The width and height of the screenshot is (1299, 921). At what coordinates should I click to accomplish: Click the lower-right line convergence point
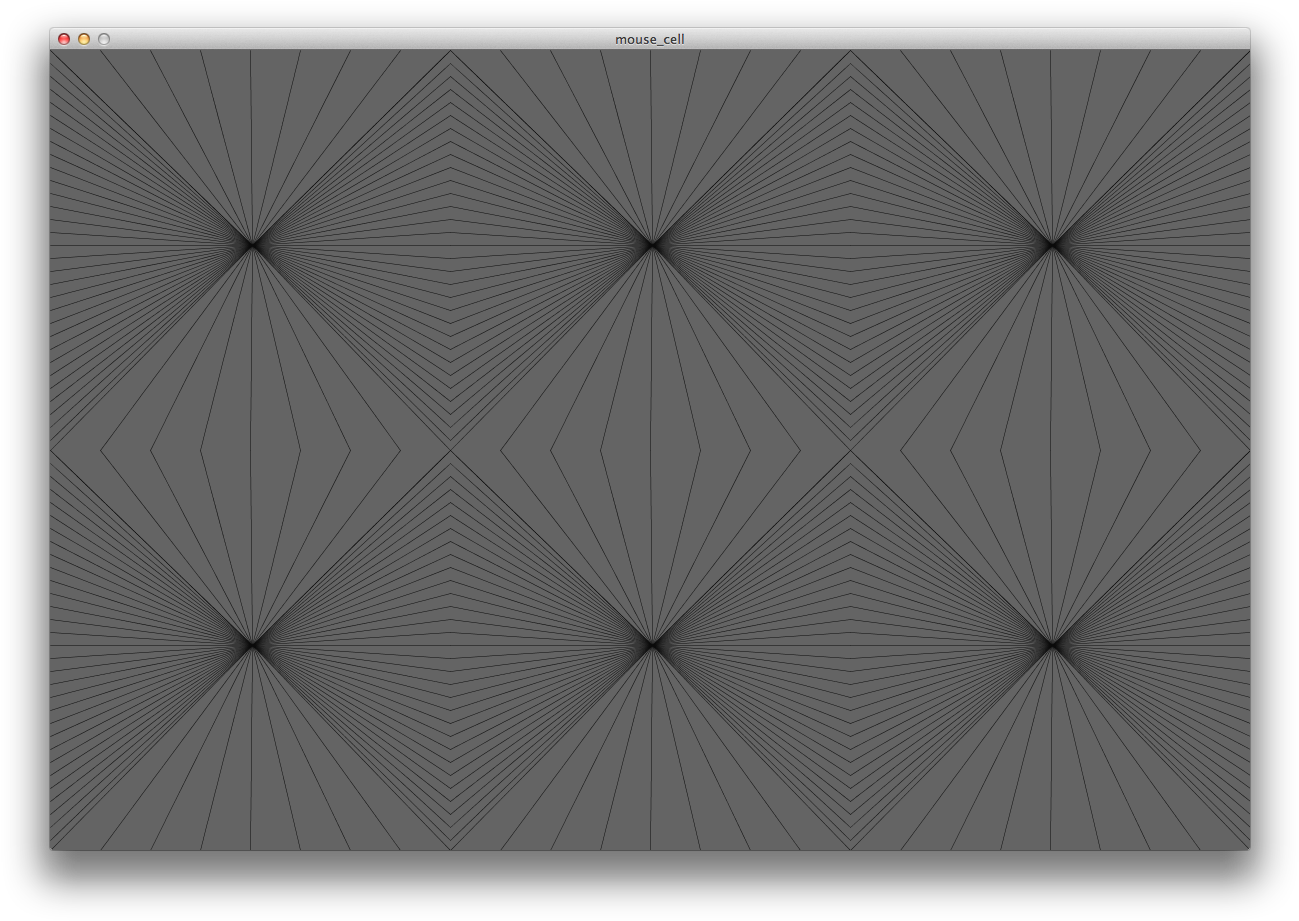coord(1052,645)
